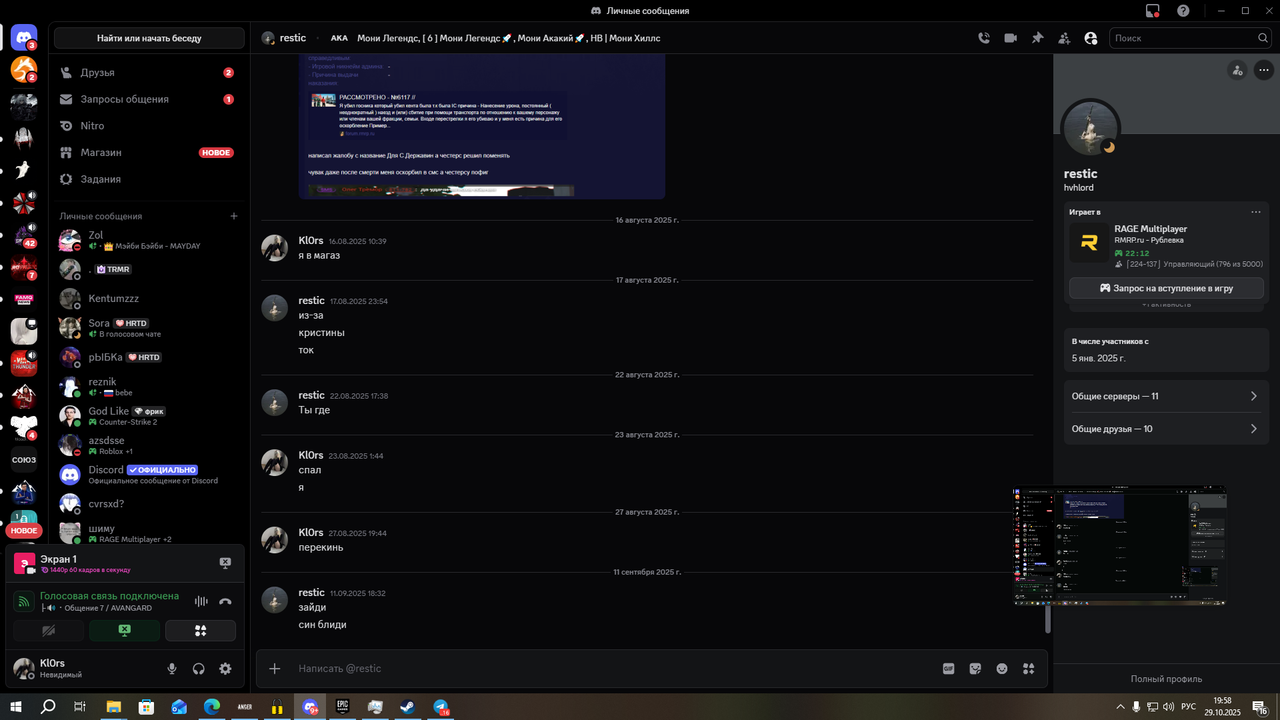
Task: Open apps launcher in message box
Action: tap(1028, 669)
